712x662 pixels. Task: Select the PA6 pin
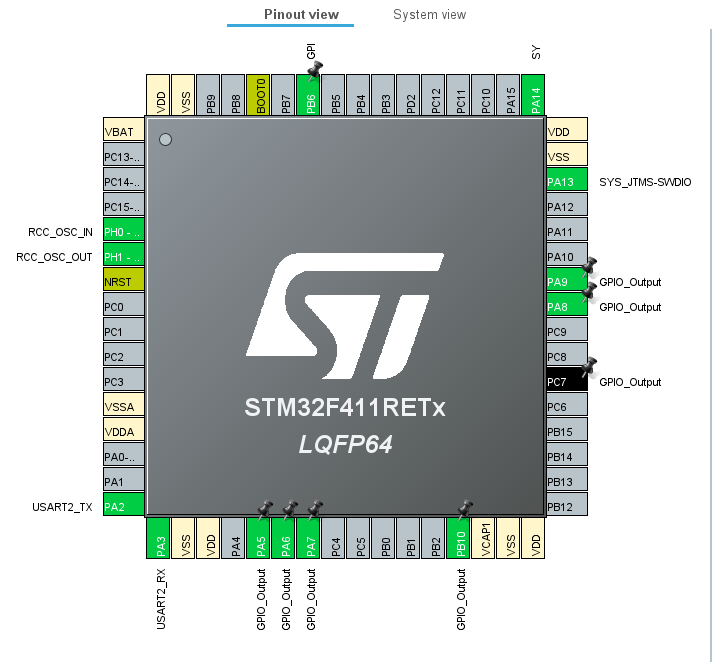coord(283,538)
